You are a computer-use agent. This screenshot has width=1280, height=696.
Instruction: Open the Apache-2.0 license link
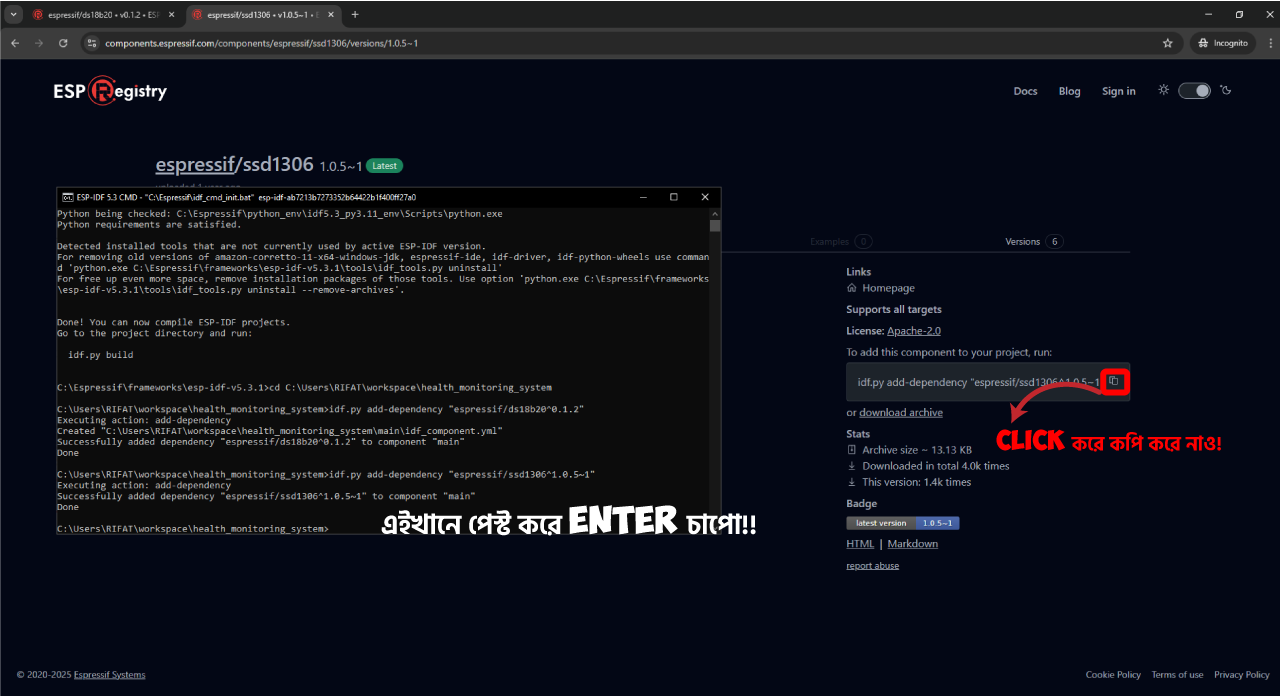pyautogui.click(x=914, y=331)
